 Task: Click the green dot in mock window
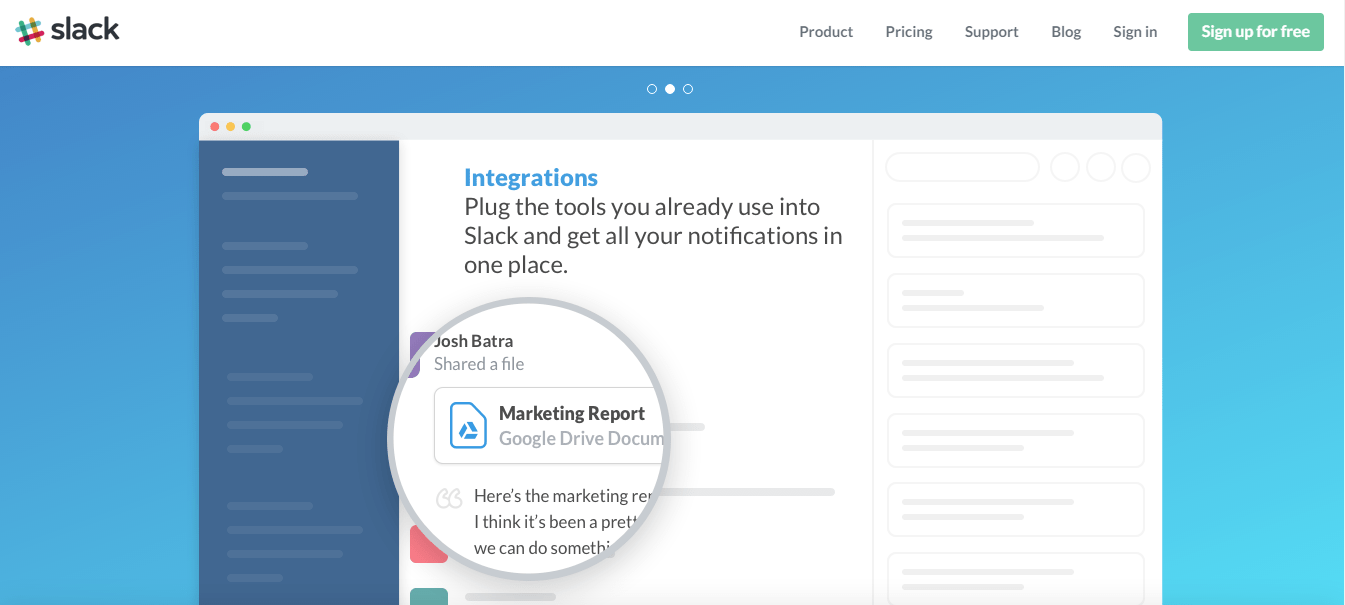coord(246,127)
